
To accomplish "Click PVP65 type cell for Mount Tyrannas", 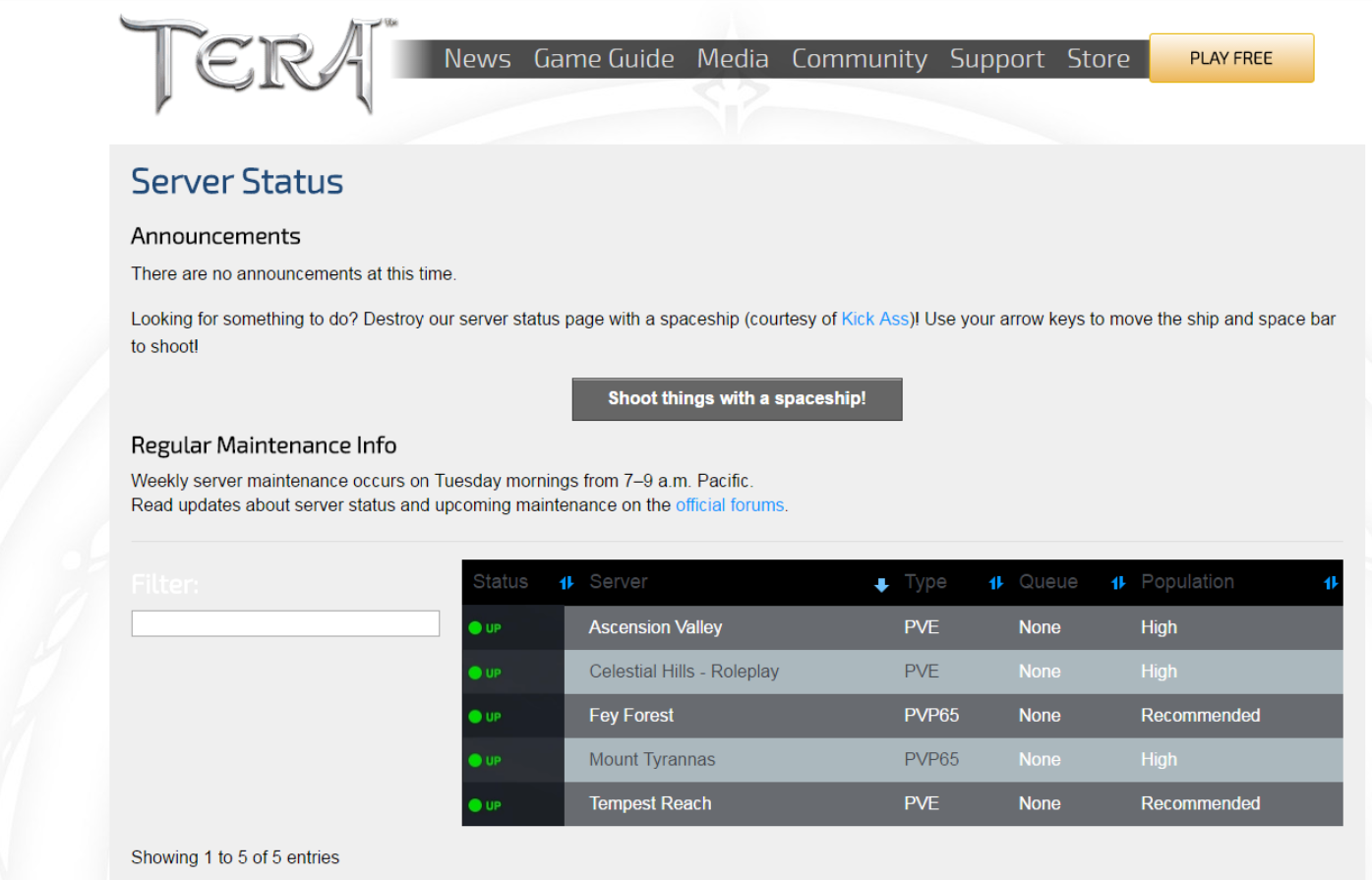I will tap(931, 759).
